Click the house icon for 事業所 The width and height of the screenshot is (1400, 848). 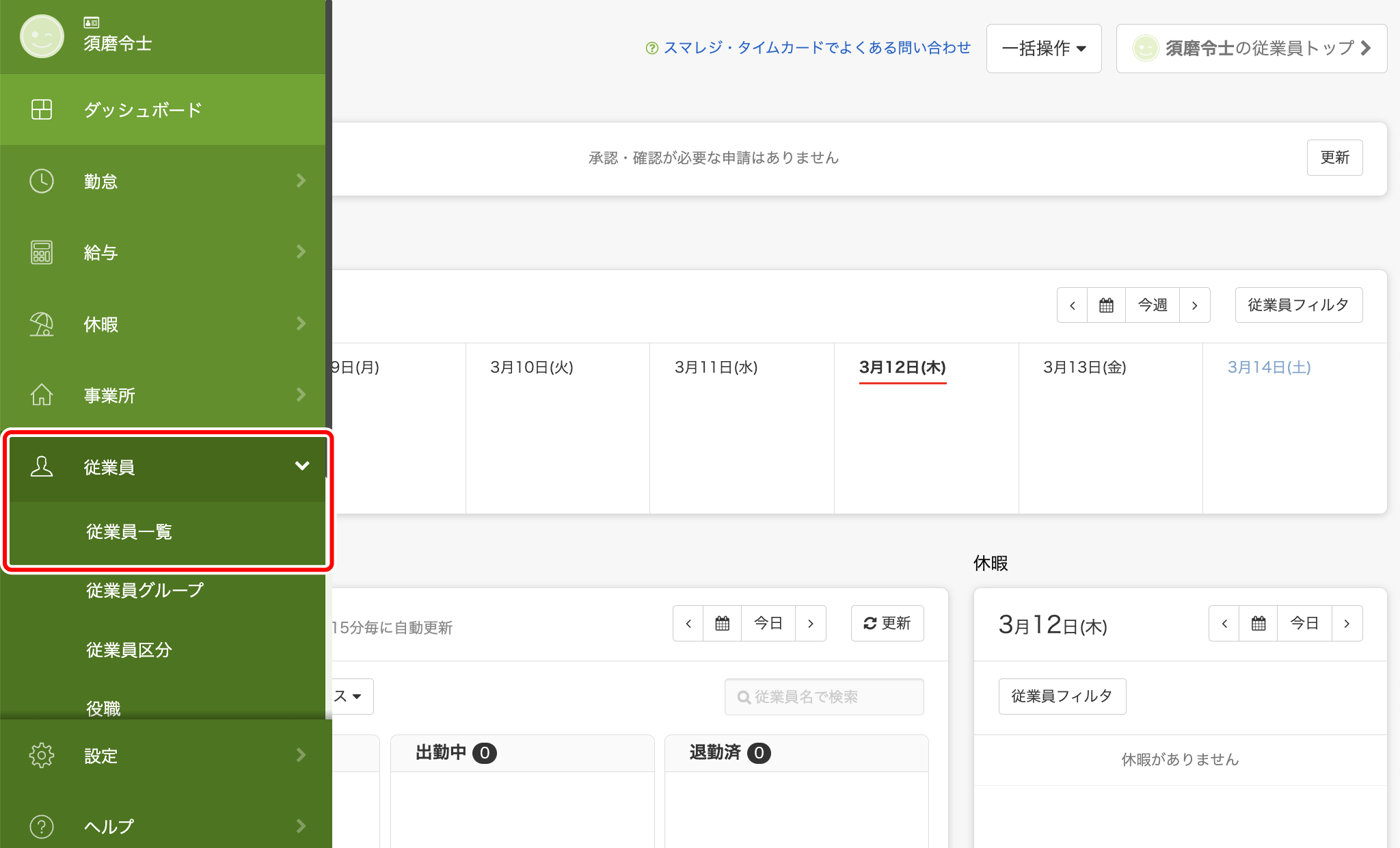point(42,395)
